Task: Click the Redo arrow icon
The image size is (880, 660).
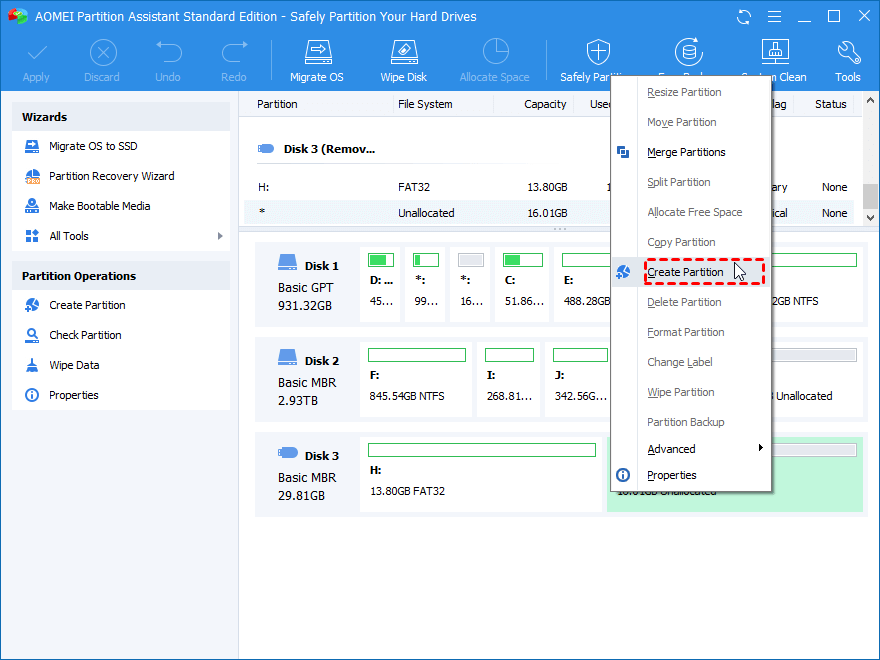Action: [234, 53]
